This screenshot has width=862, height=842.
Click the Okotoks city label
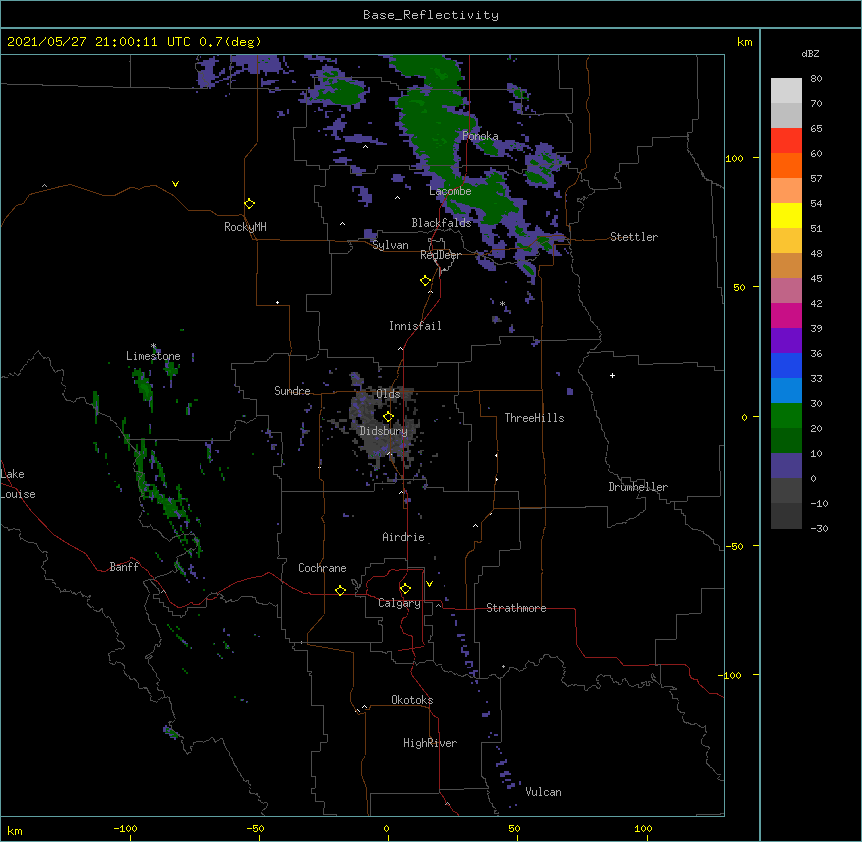coord(412,700)
